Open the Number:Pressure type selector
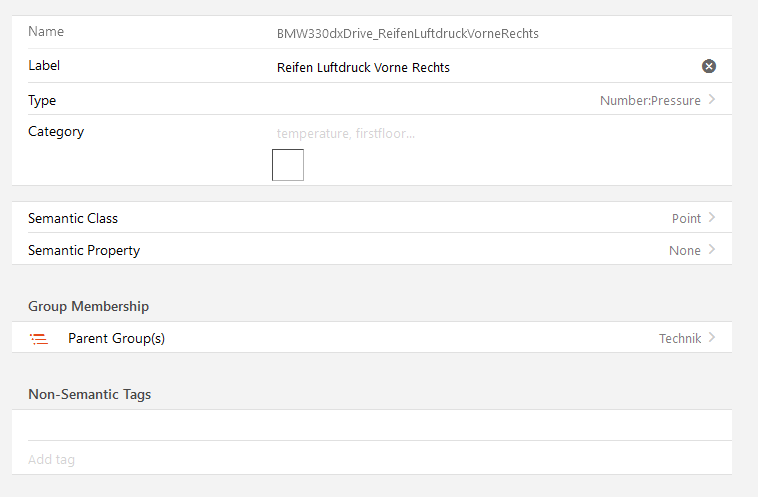The height and width of the screenshot is (497, 758). [649, 100]
